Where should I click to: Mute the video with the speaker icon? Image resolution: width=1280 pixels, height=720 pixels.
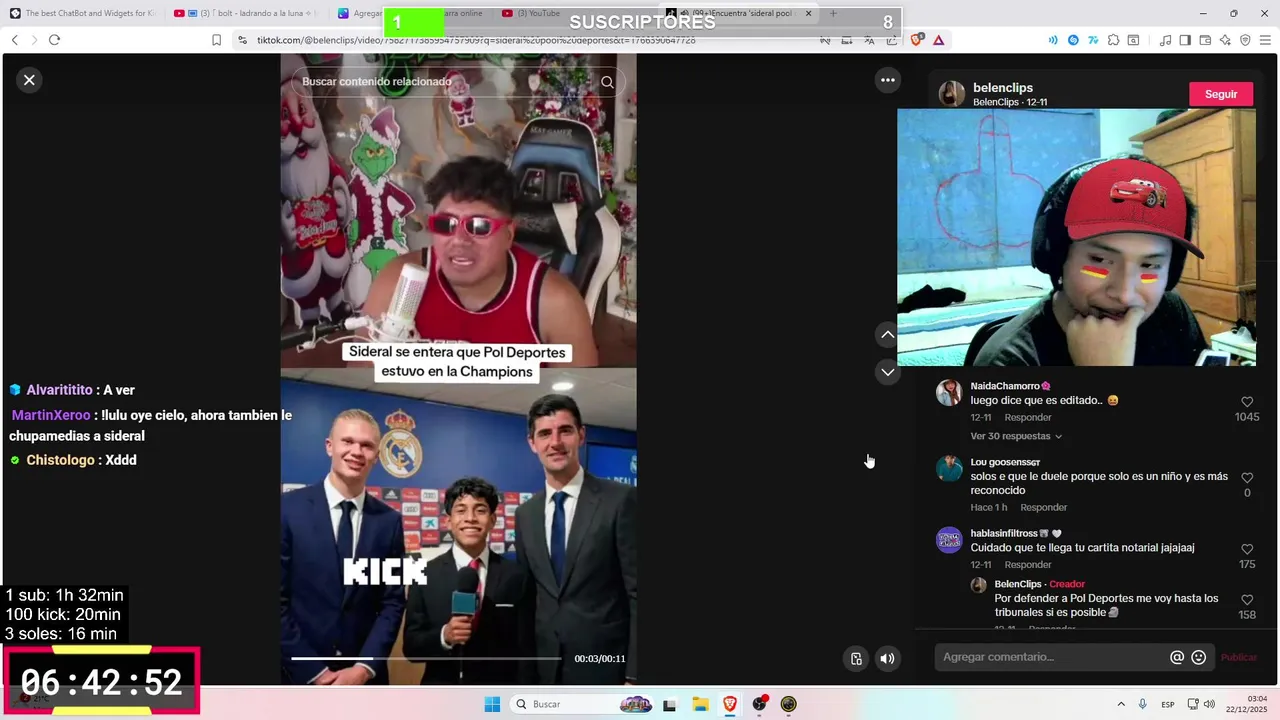887,658
